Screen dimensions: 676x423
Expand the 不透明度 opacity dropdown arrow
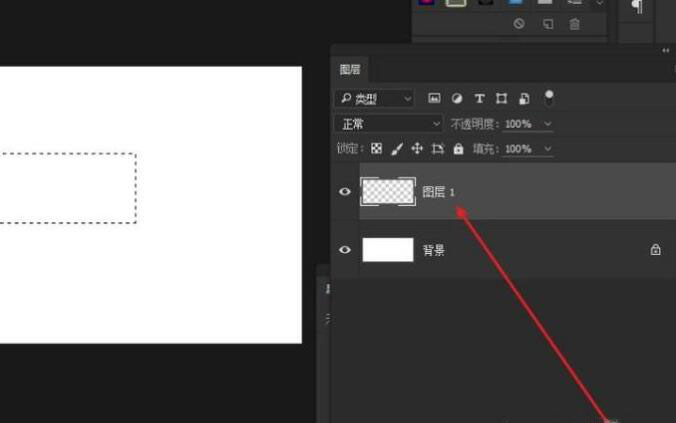click(x=547, y=124)
